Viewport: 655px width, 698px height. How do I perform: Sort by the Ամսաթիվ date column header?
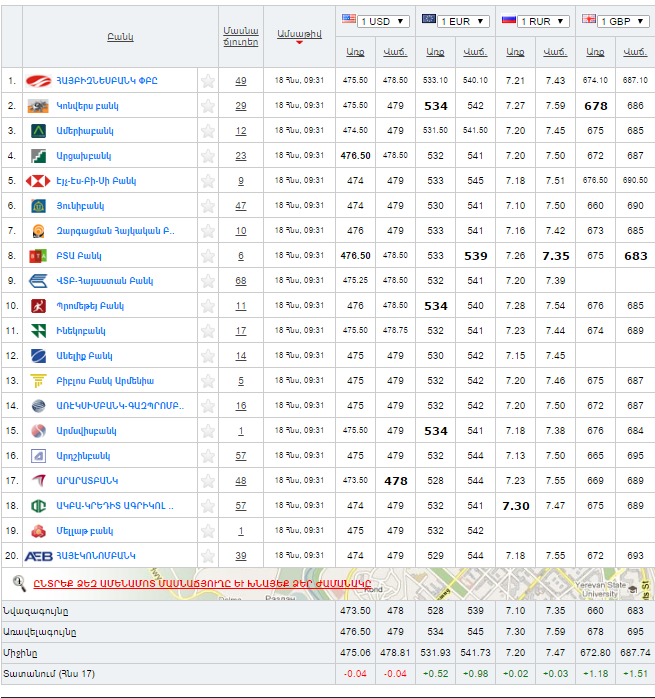298,34
